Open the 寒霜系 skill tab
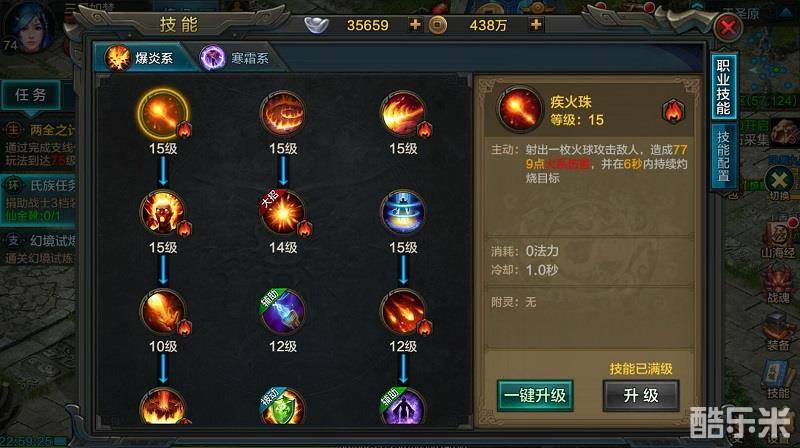The width and height of the screenshot is (800, 448). pyautogui.click(x=236, y=58)
